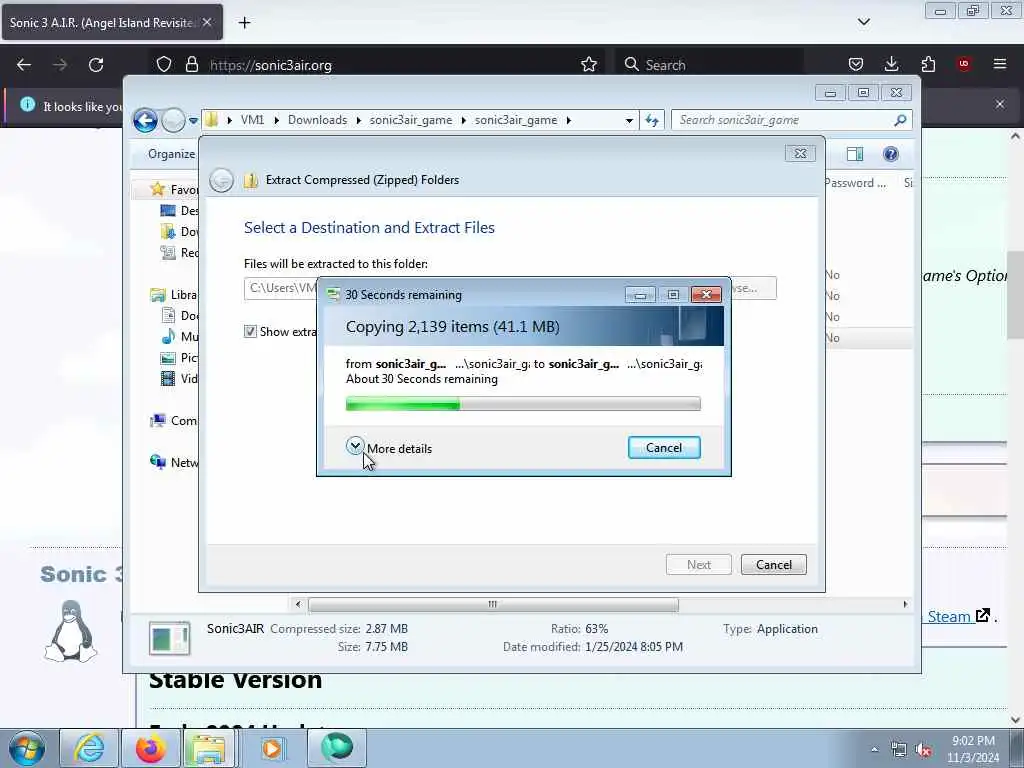Click the Firefox Search box
Viewport: 1024px width, 768px height.
pyautogui.click(x=710, y=65)
